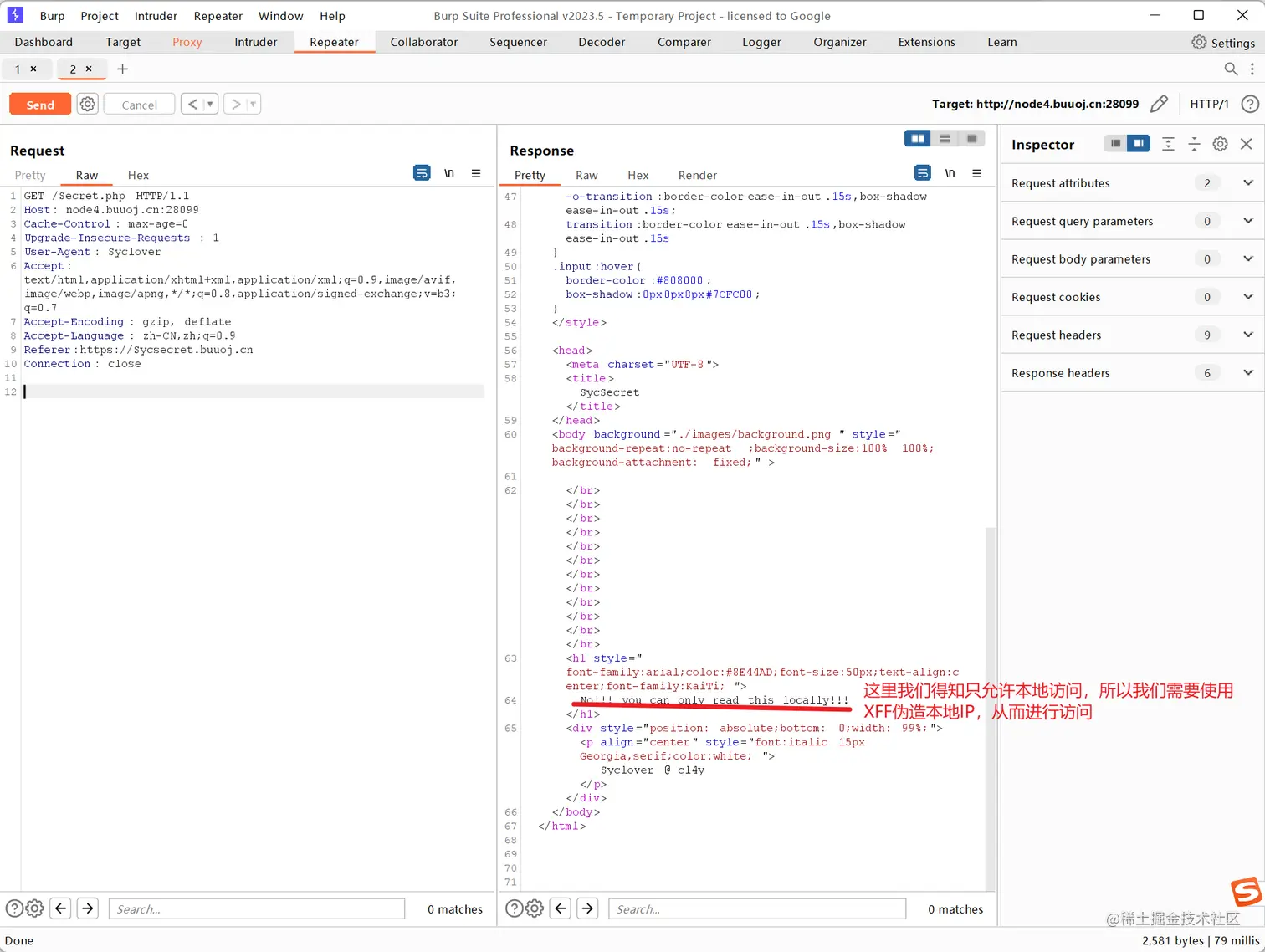Screen dimensions: 1265x952
Task: Click the Burp Suite logo icon
Action: point(15,15)
